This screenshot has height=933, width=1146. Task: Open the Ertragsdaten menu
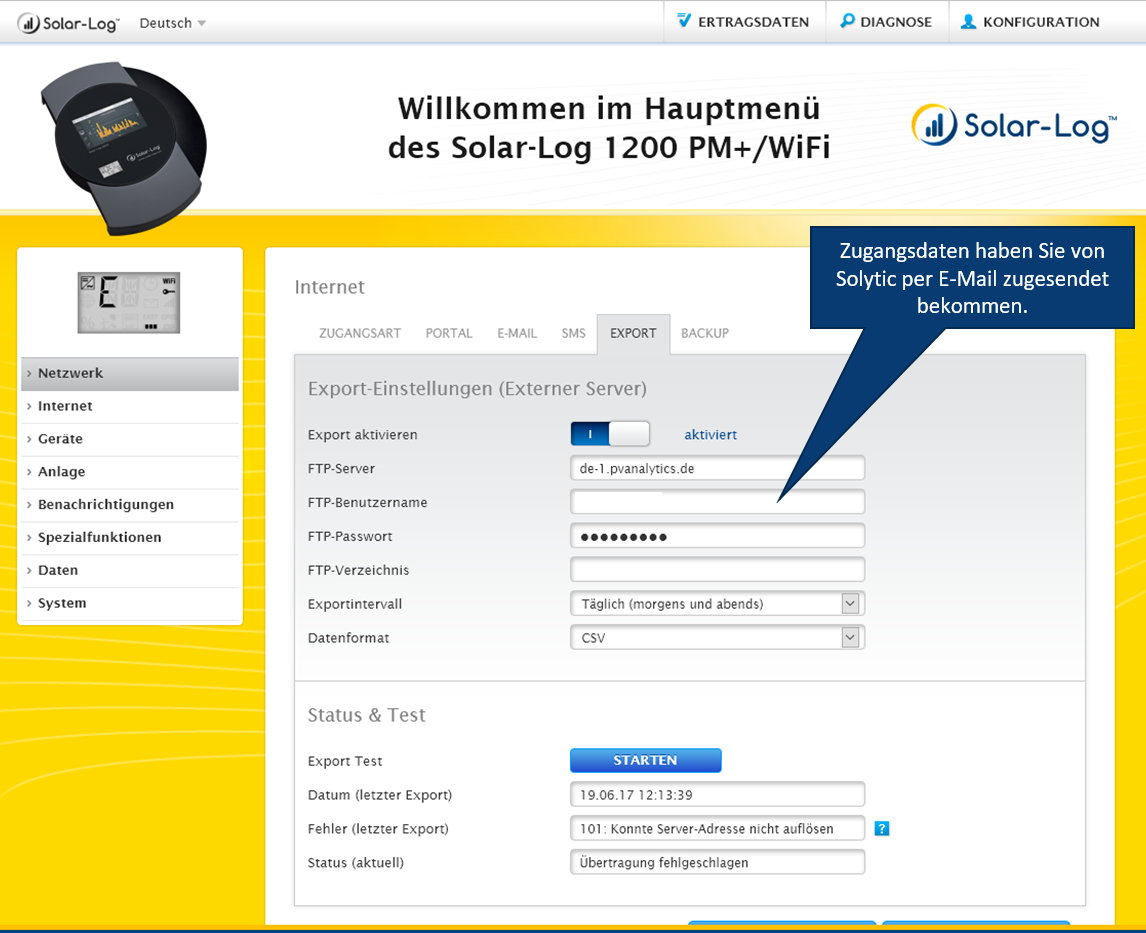(744, 22)
